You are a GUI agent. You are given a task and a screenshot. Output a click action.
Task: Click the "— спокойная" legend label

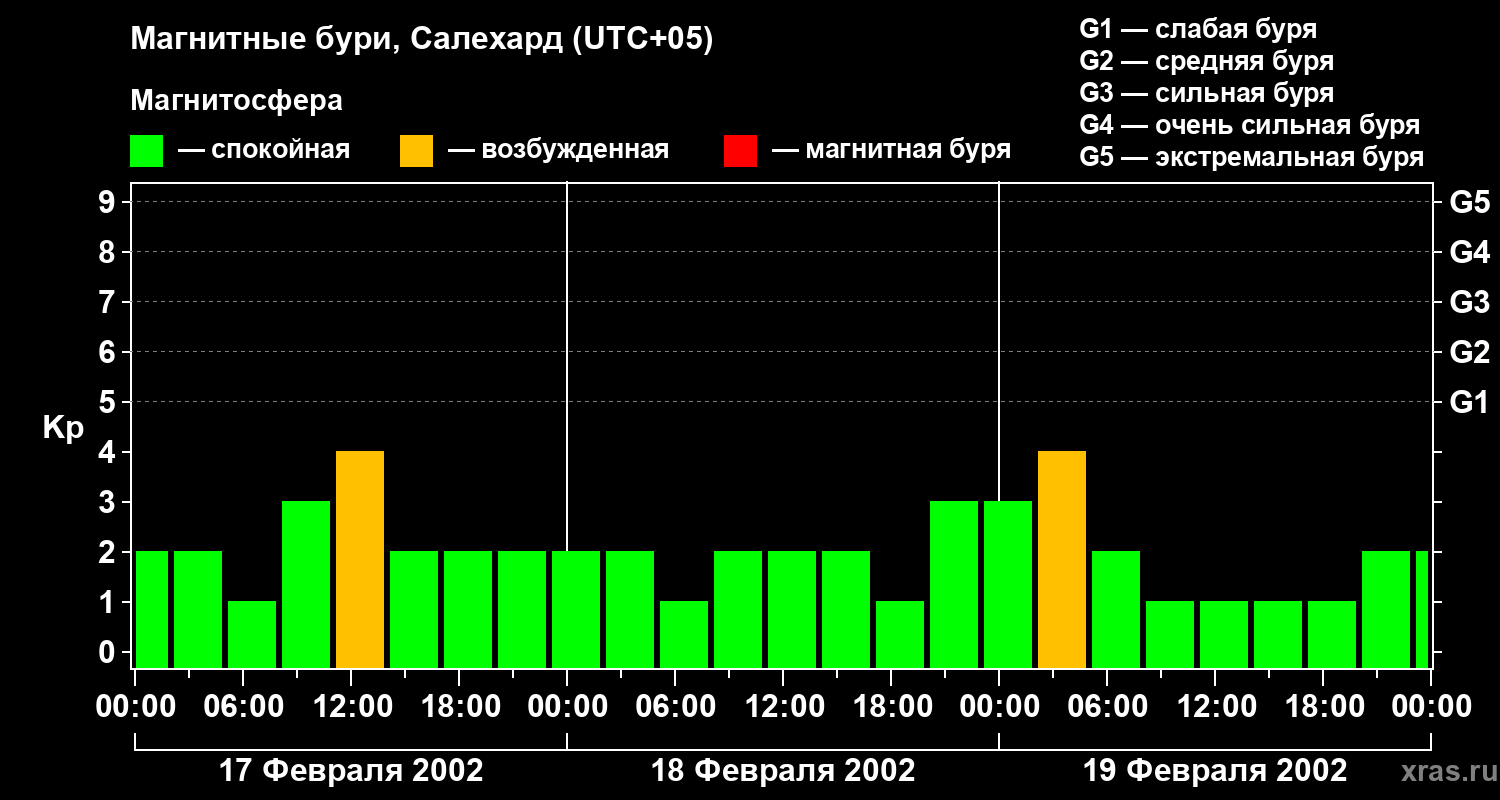tap(264, 150)
